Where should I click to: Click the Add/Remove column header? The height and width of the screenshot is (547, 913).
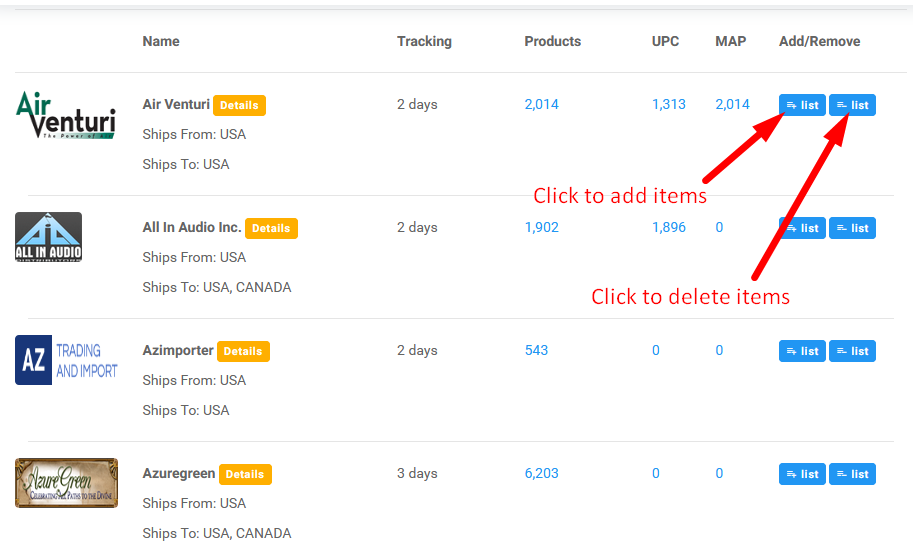[x=819, y=41]
